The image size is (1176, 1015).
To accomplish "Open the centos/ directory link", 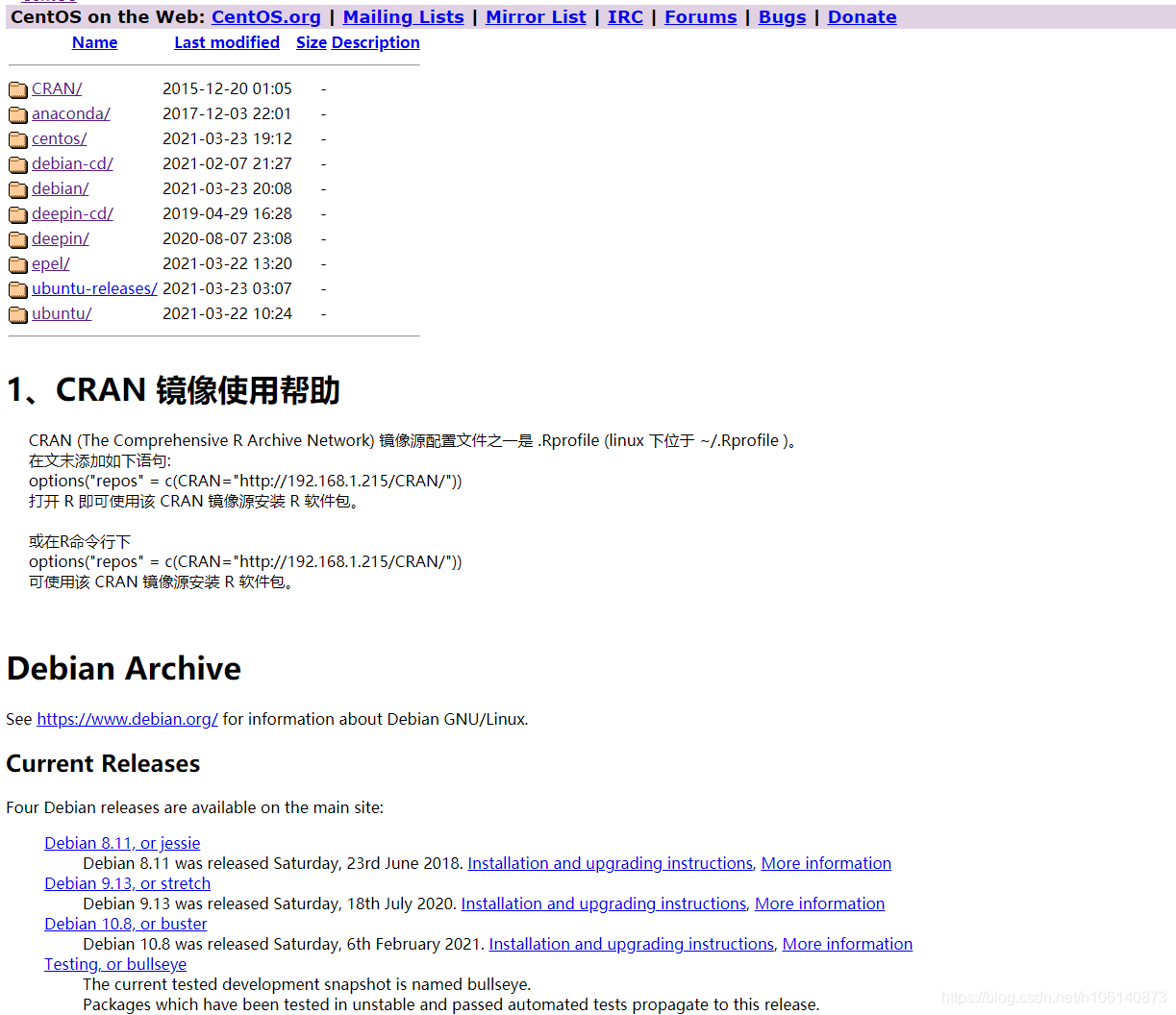I will 60,138.
